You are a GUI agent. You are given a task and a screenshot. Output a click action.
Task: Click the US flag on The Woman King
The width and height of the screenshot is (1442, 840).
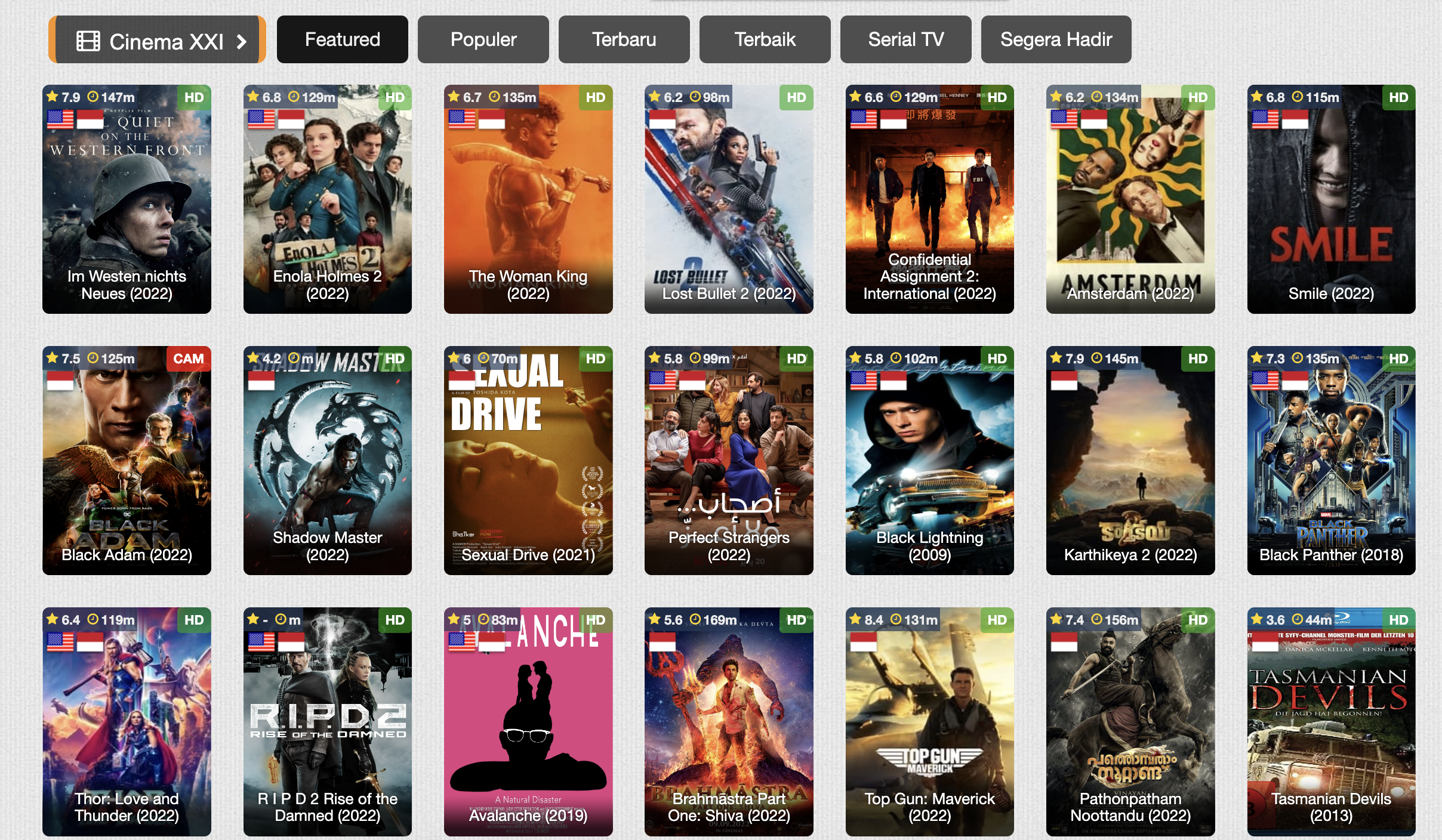coord(462,119)
